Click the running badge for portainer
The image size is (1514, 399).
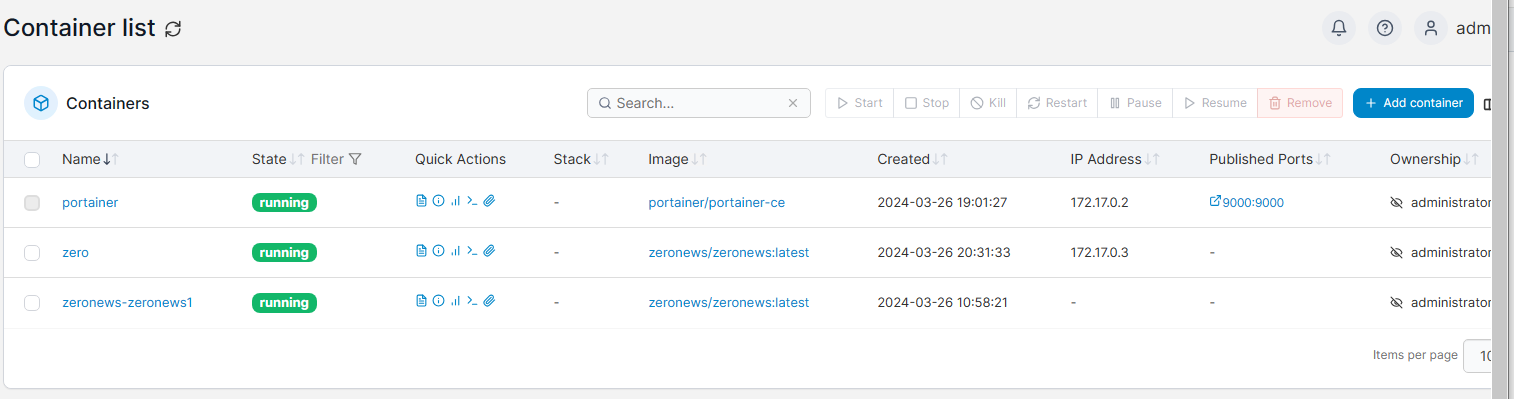coord(284,202)
